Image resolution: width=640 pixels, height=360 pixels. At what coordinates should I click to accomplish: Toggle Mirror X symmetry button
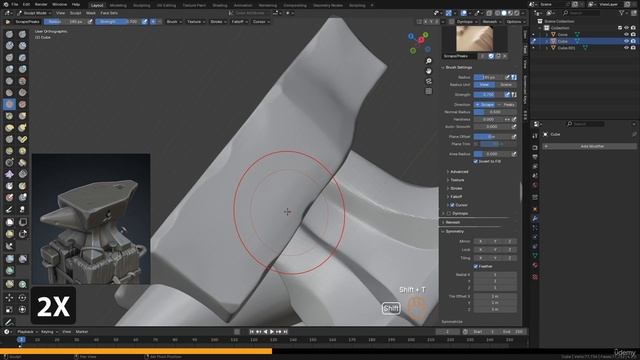(x=480, y=241)
